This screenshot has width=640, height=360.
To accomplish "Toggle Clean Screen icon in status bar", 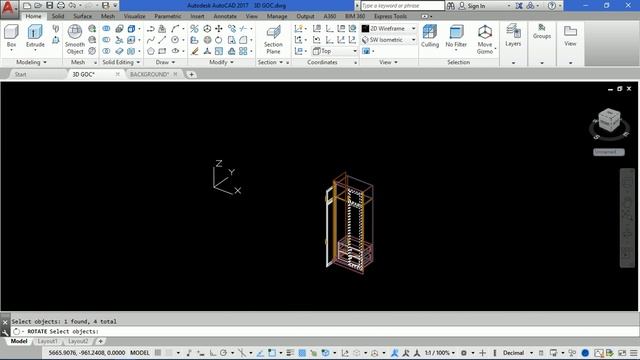I will (622, 353).
